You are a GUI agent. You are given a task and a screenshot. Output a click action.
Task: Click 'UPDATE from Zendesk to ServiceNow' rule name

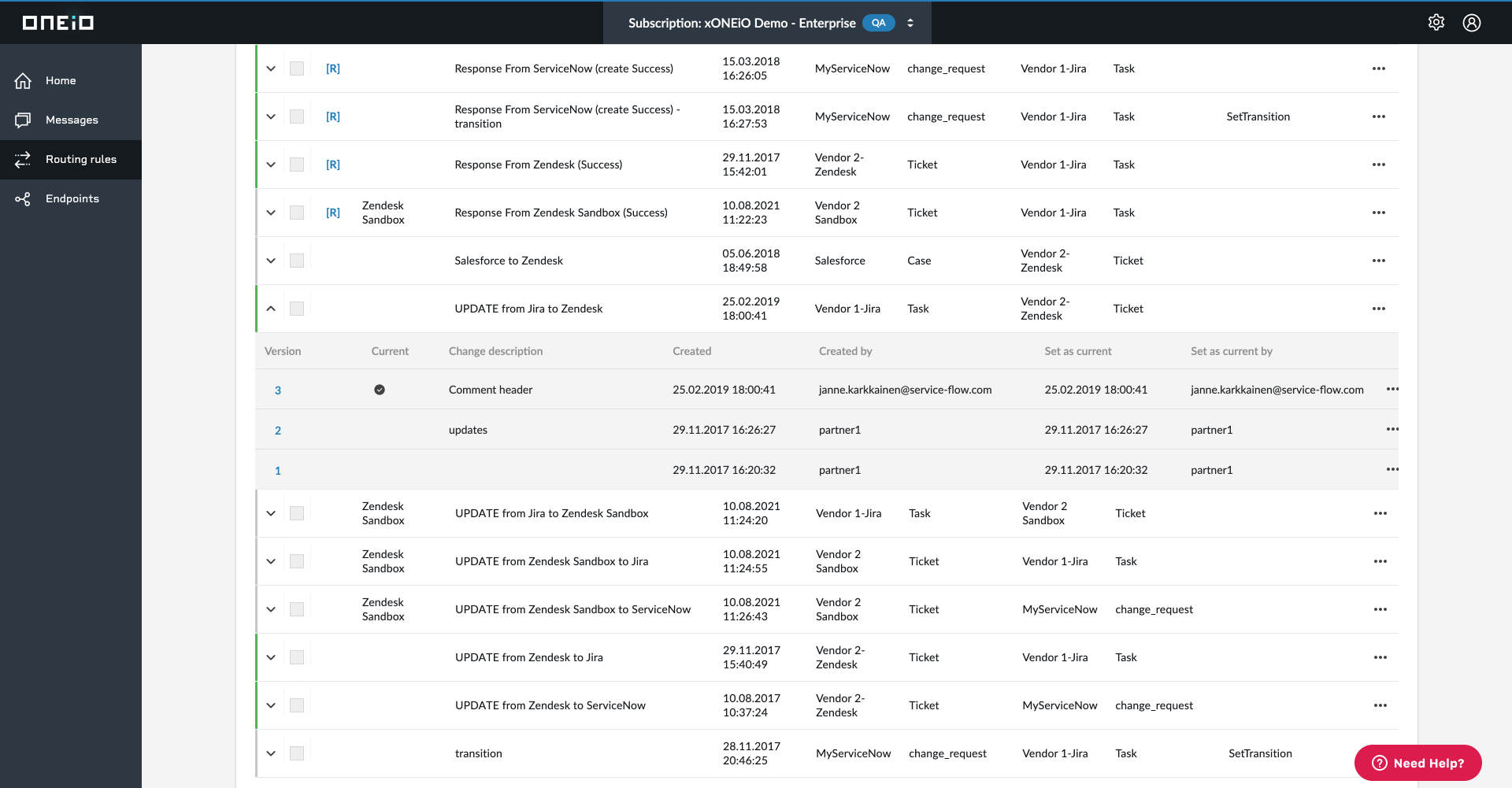[550, 705]
